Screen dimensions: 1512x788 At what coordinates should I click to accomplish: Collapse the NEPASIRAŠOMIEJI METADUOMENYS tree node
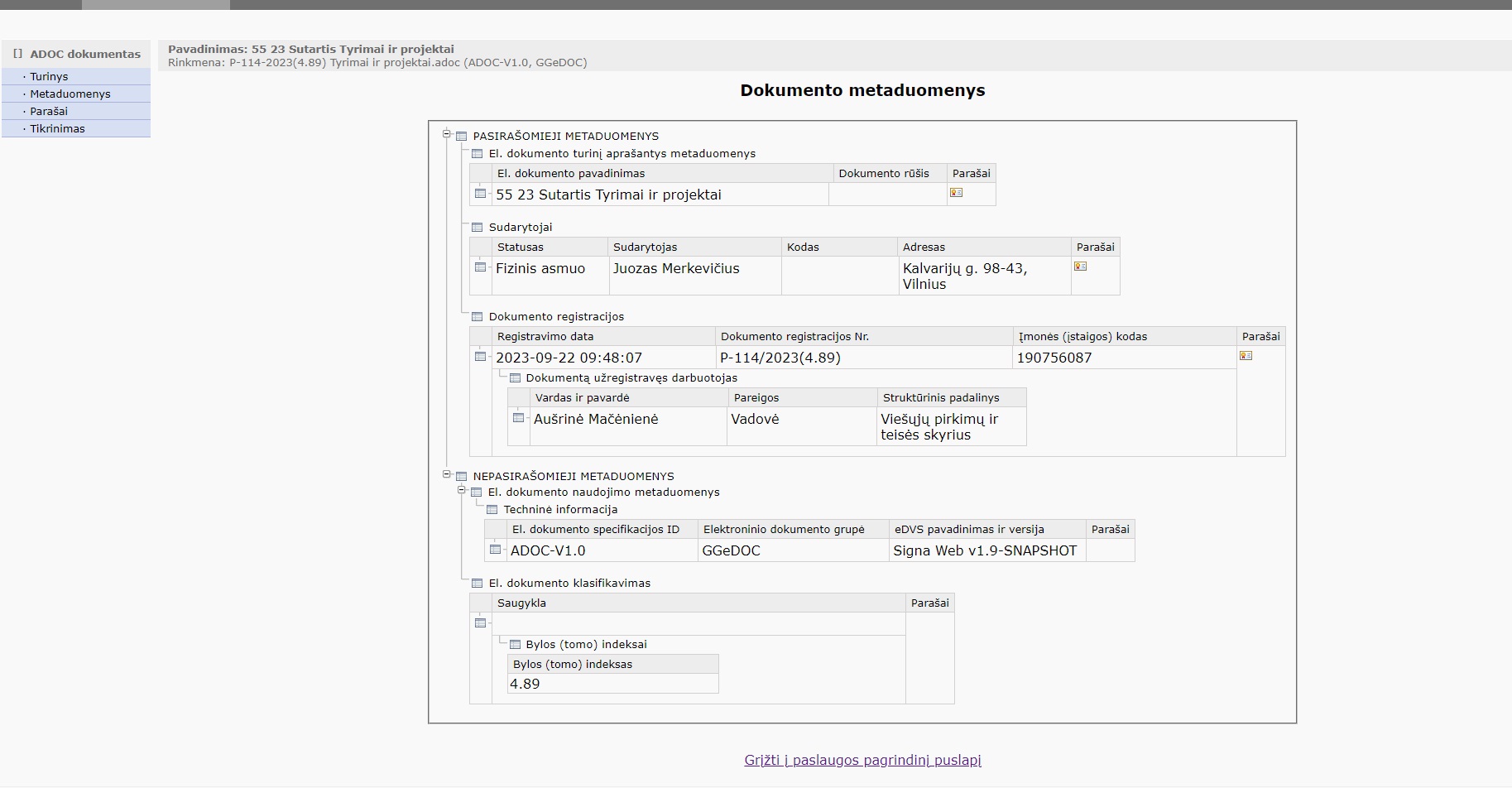447,474
